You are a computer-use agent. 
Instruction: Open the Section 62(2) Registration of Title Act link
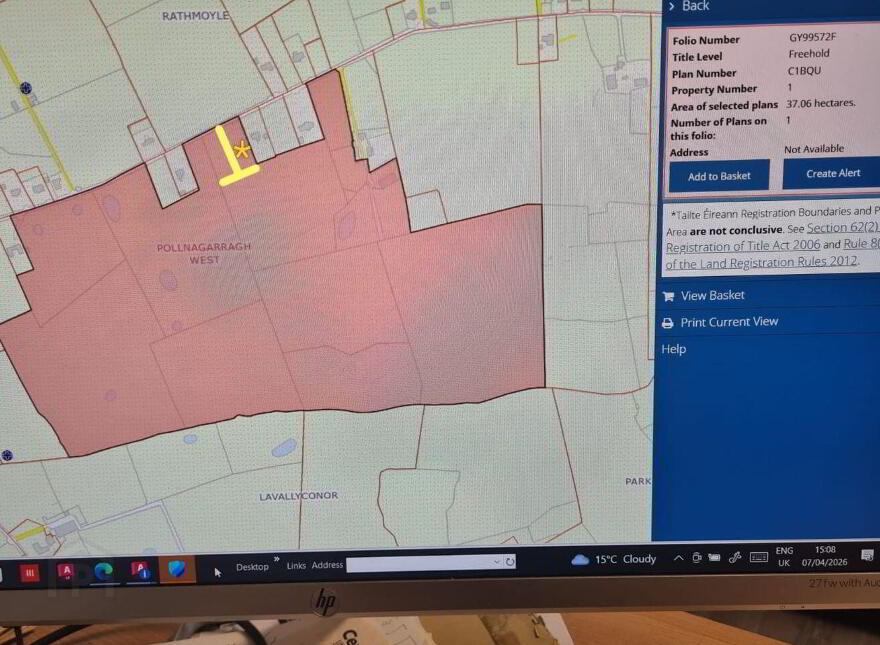click(x=772, y=236)
